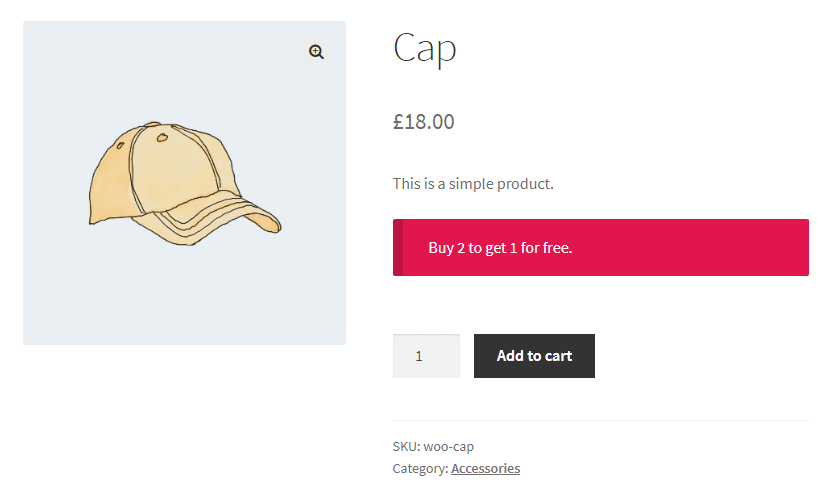The height and width of the screenshot is (493, 829).
Task: Click the Cap product title
Action: coord(424,47)
